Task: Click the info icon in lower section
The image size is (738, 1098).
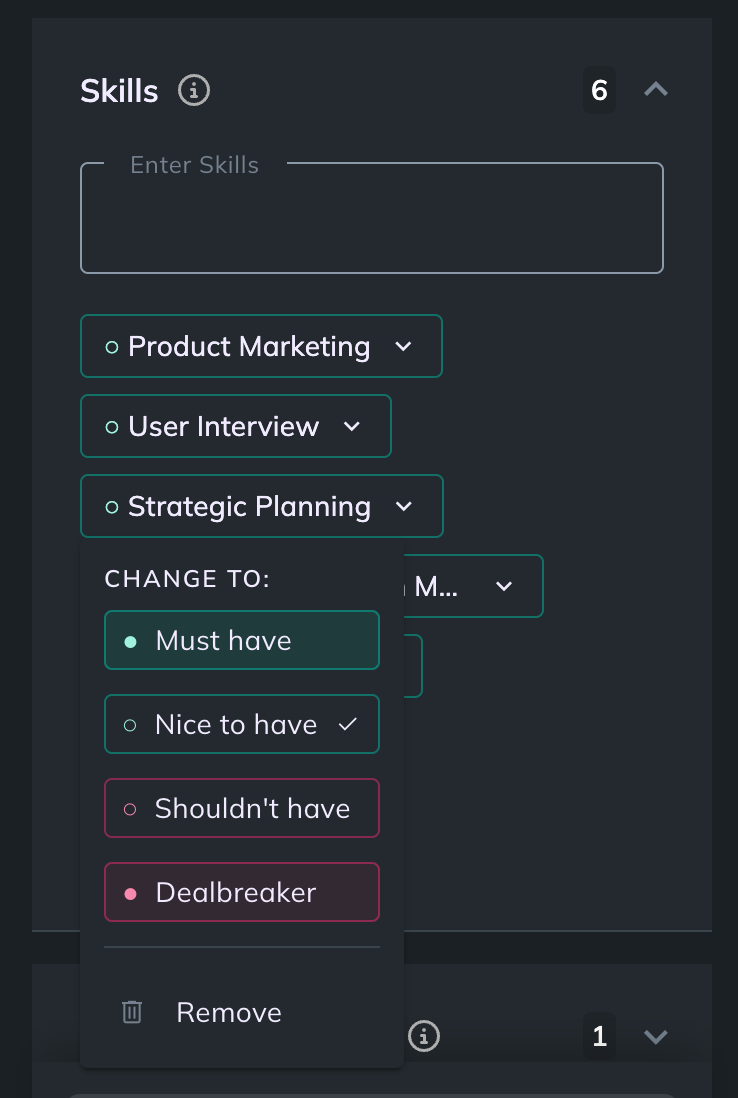Action: (424, 1036)
